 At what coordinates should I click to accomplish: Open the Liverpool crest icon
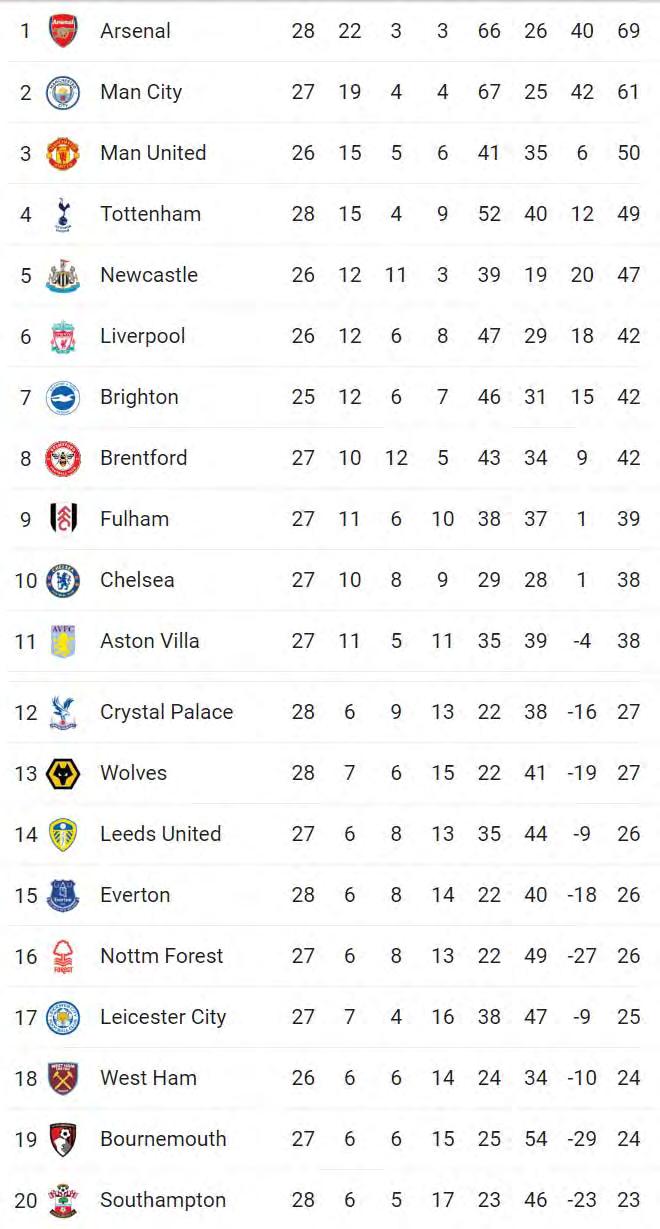tap(63, 336)
